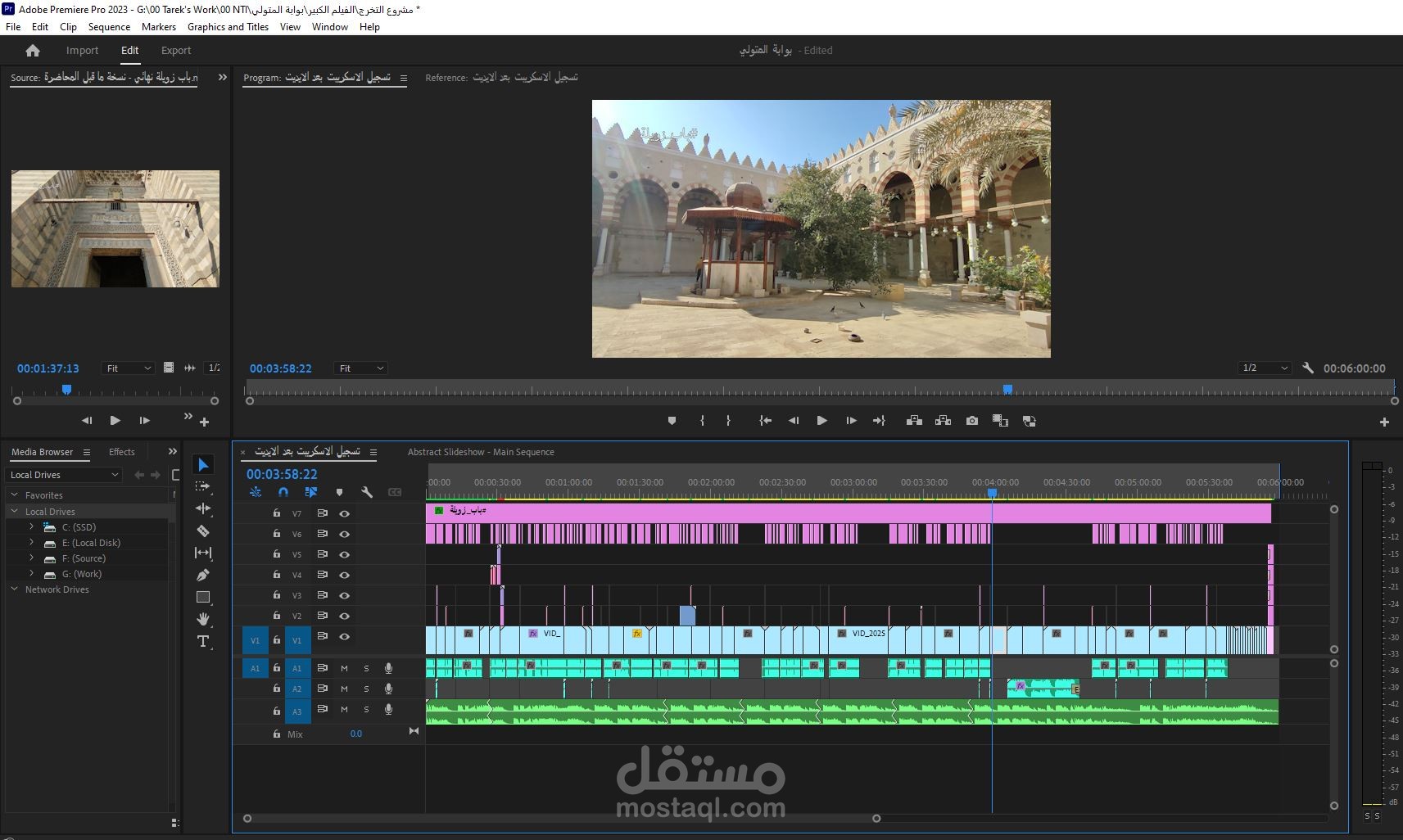Toggle Snap in Timeline magnet

coord(283,492)
